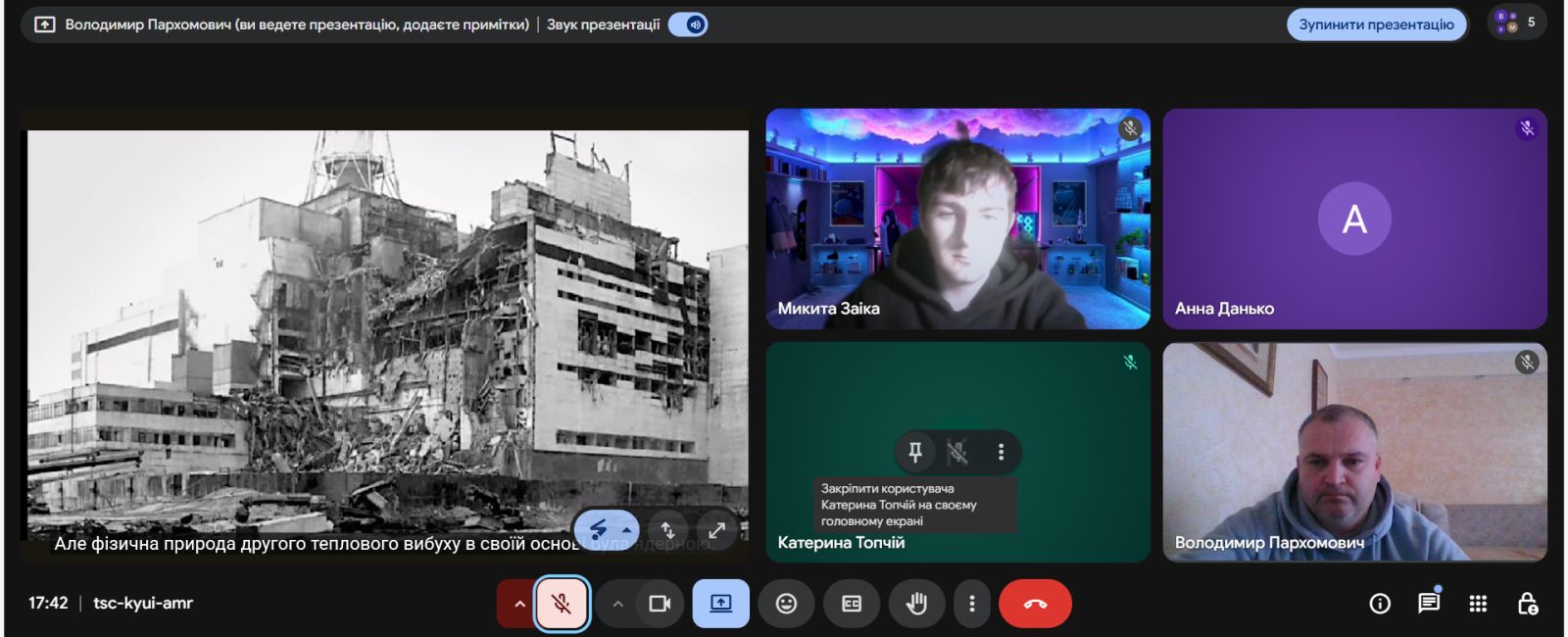
Task: Leave the call with the red hang-up button
Action: pyautogui.click(x=1035, y=604)
